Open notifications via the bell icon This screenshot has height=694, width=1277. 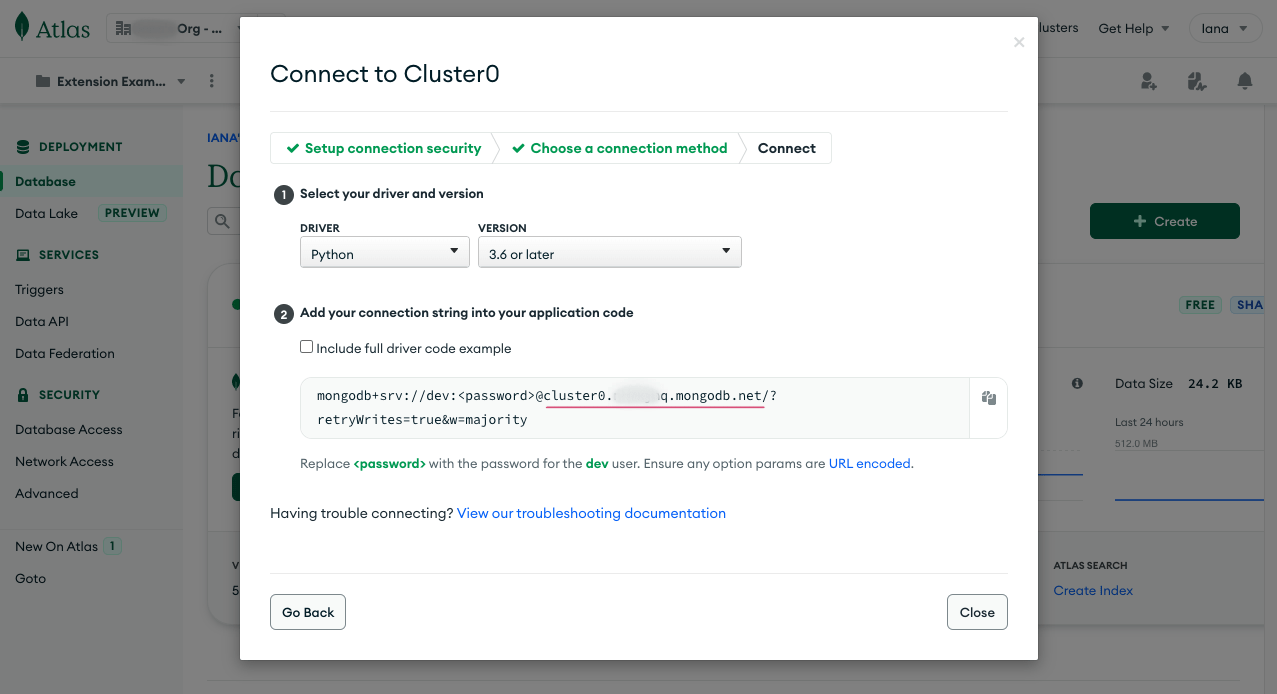tap(1244, 81)
